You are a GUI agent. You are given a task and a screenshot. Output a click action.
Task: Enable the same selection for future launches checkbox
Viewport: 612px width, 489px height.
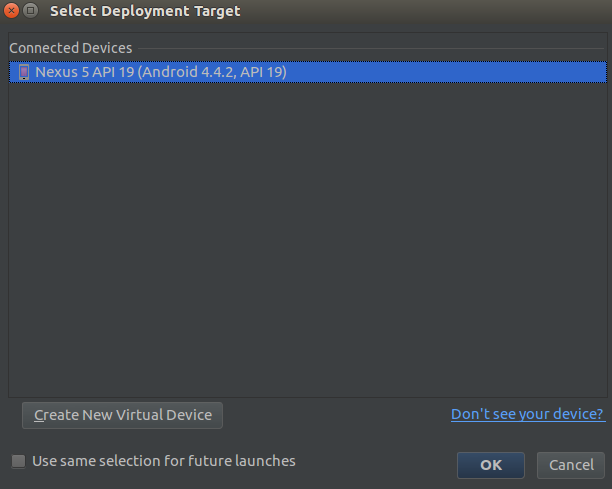point(18,461)
